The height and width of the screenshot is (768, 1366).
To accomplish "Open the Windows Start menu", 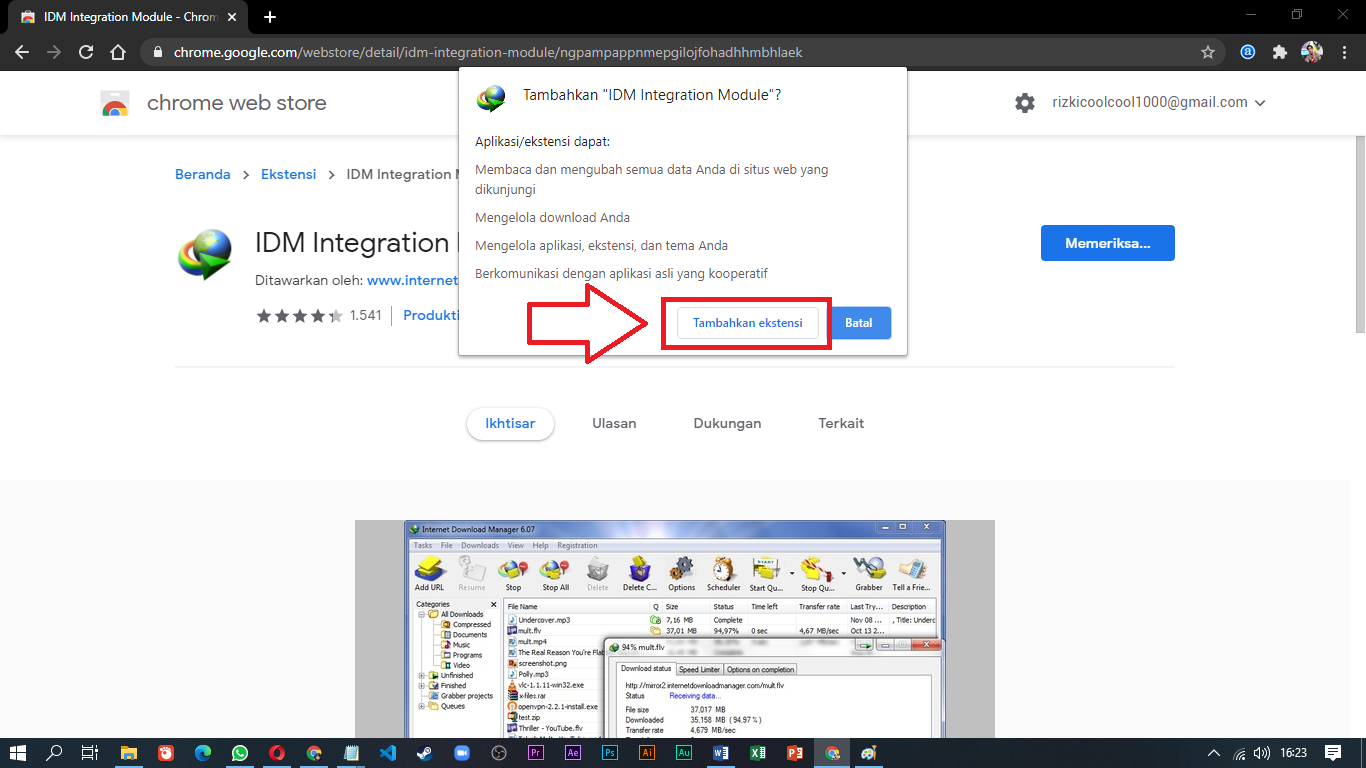I will (x=18, y=753).
